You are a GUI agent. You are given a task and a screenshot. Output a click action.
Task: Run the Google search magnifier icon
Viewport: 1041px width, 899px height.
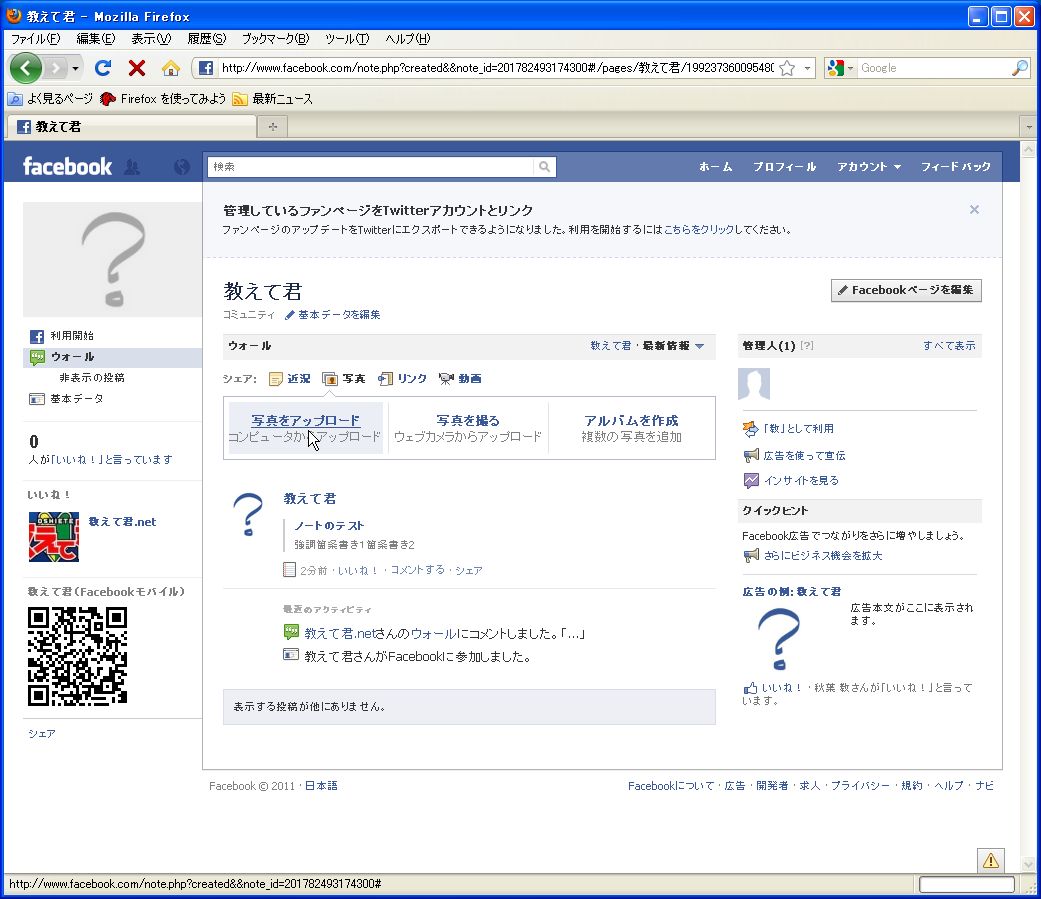coord(1019,68)
